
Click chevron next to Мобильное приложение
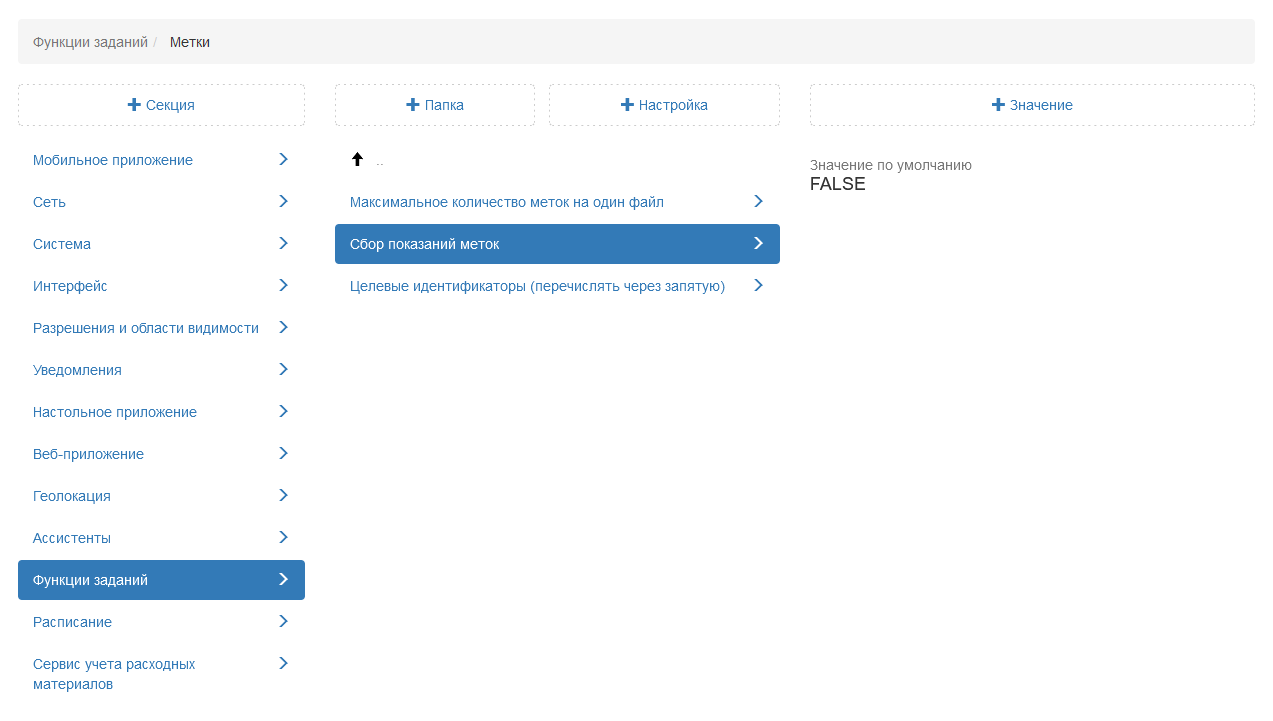coord(283,159)
